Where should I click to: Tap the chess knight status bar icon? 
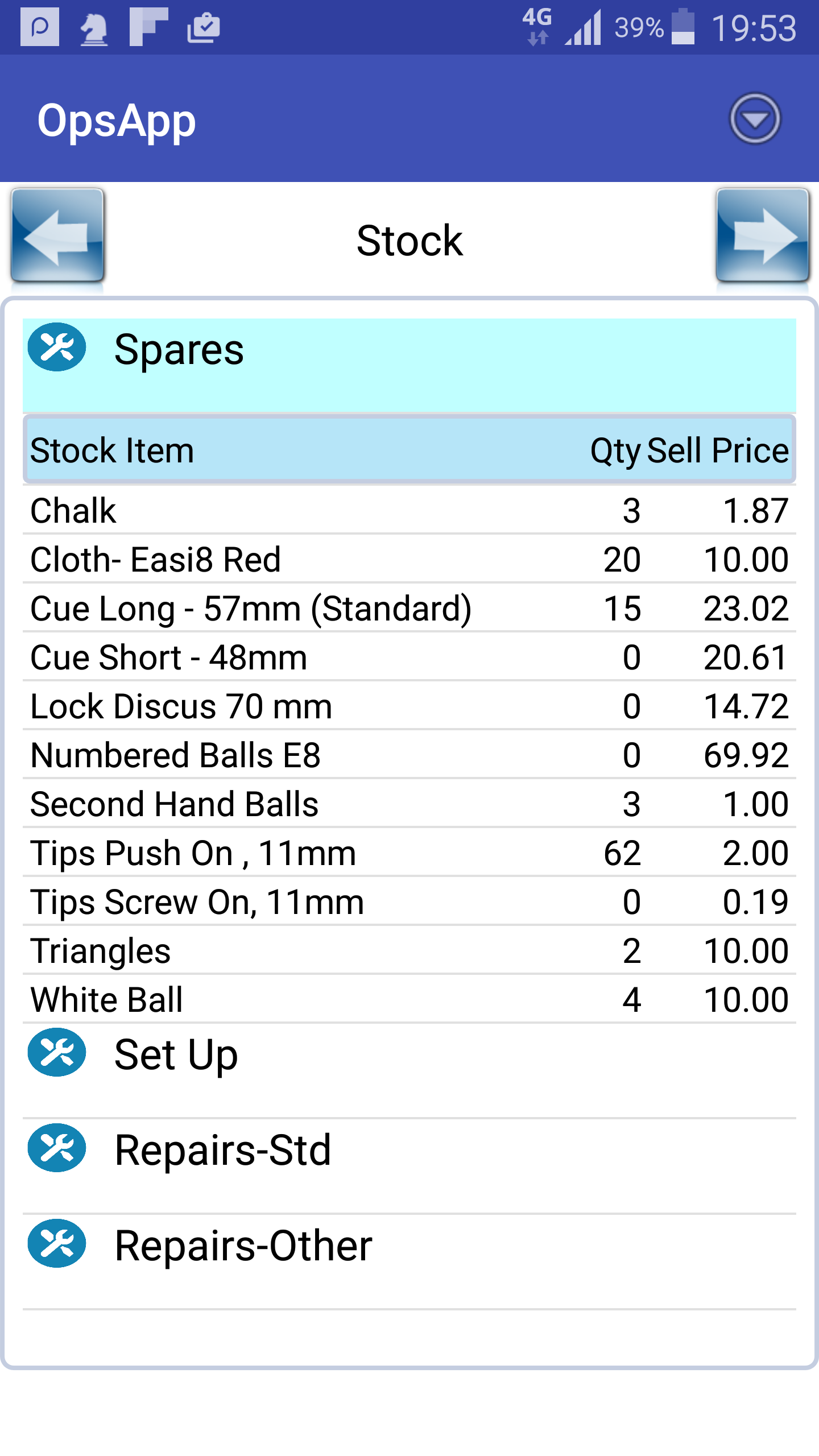pyautogui.click(x=94, y=28)
